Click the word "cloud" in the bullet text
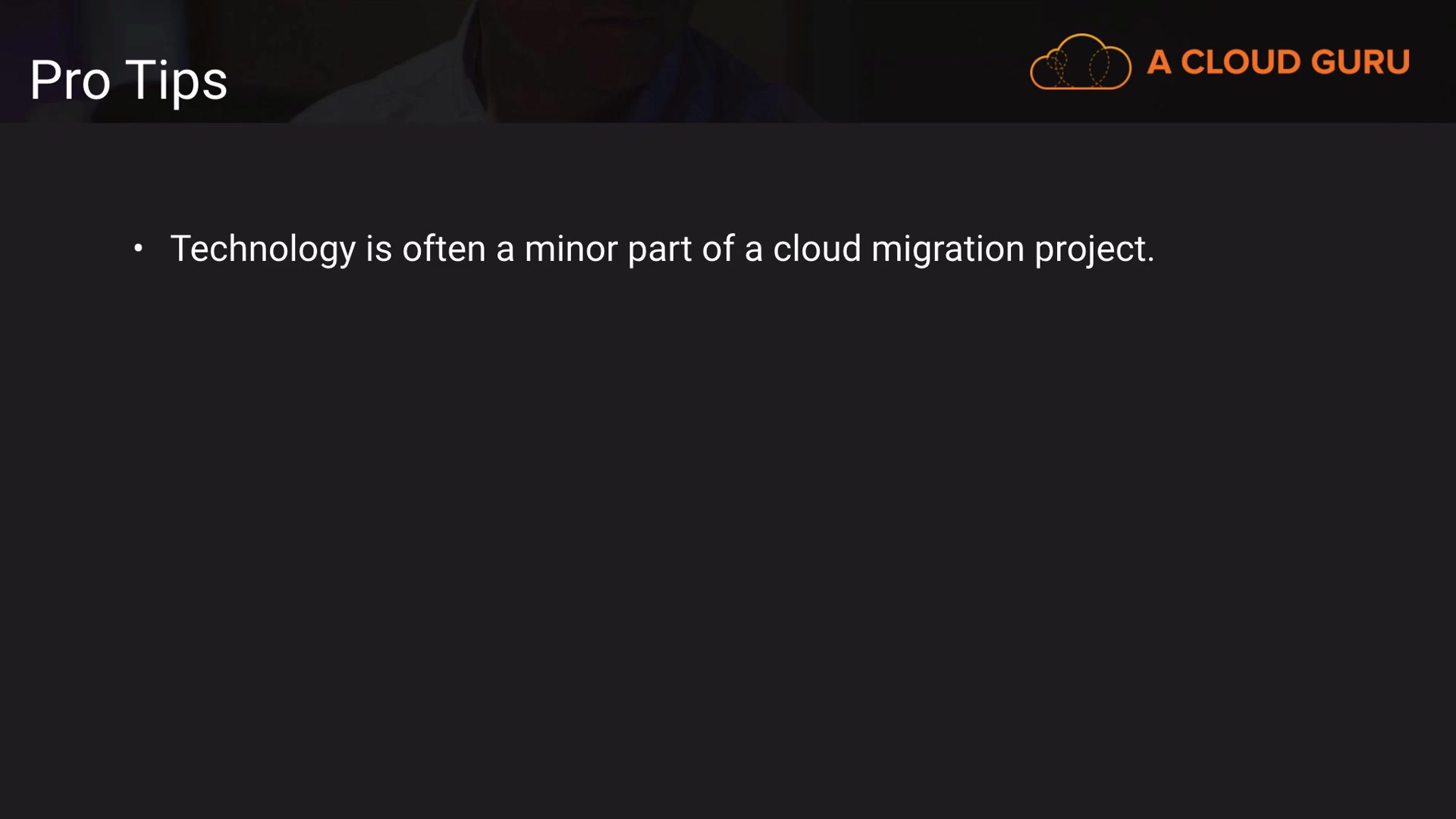 pyautogui.click(x=817, y=249)
